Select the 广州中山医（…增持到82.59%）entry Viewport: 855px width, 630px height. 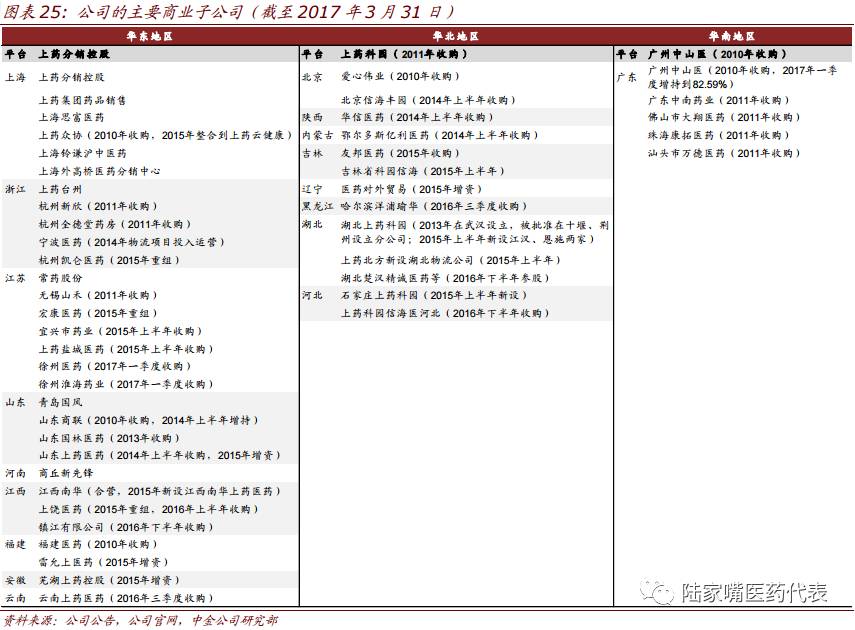pos(743,77)
